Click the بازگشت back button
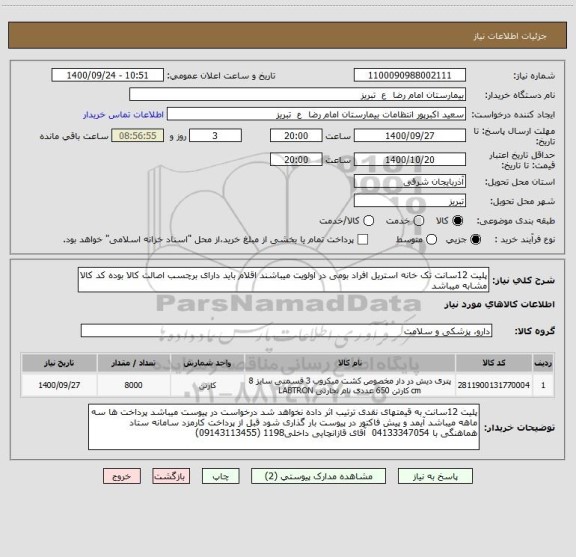This screenshot has height=557, width=576. 171,476
